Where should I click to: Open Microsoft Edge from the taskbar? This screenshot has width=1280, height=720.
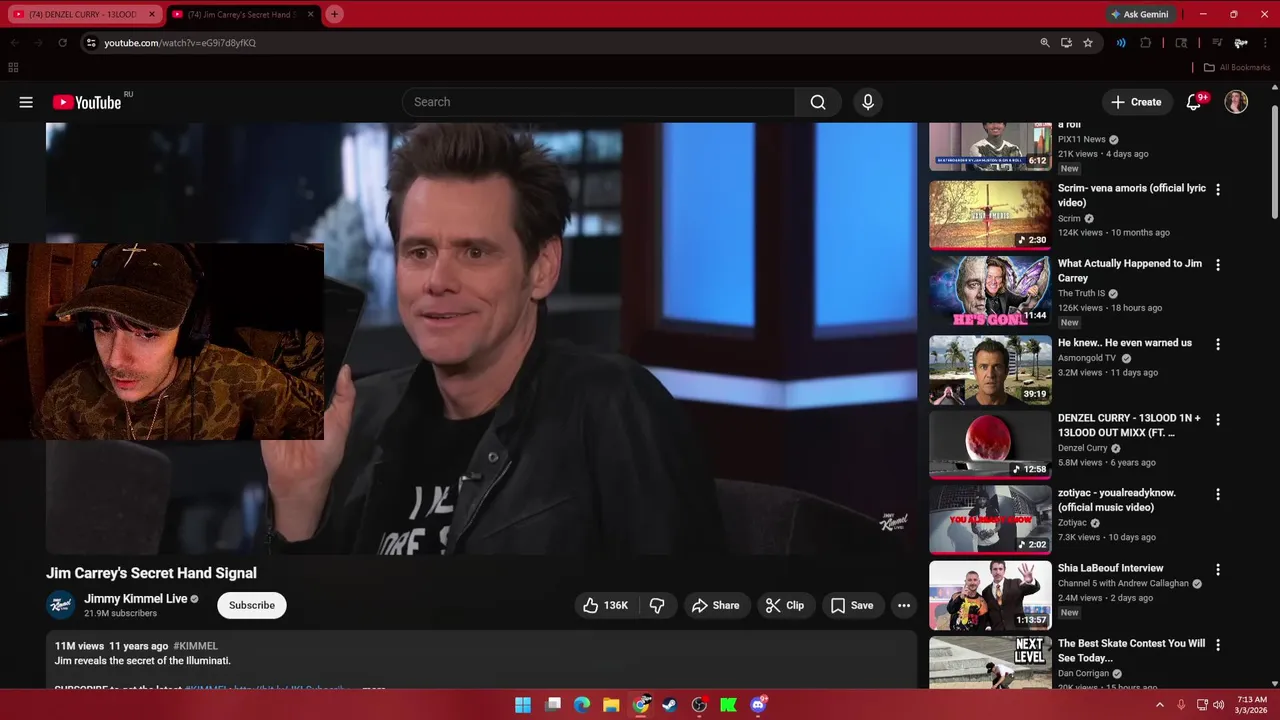(x=582, y=705)
